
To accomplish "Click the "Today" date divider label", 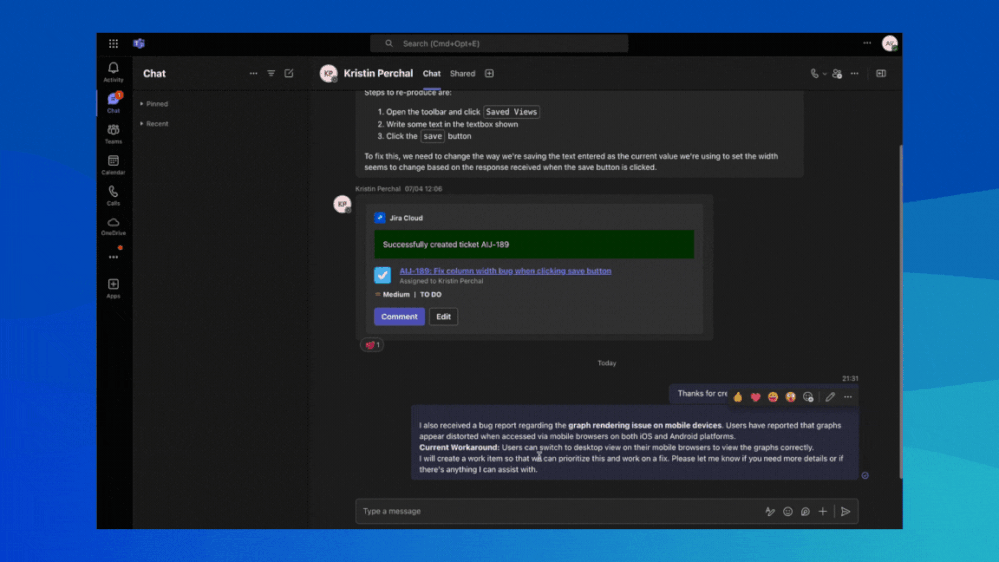I will 607,363.
